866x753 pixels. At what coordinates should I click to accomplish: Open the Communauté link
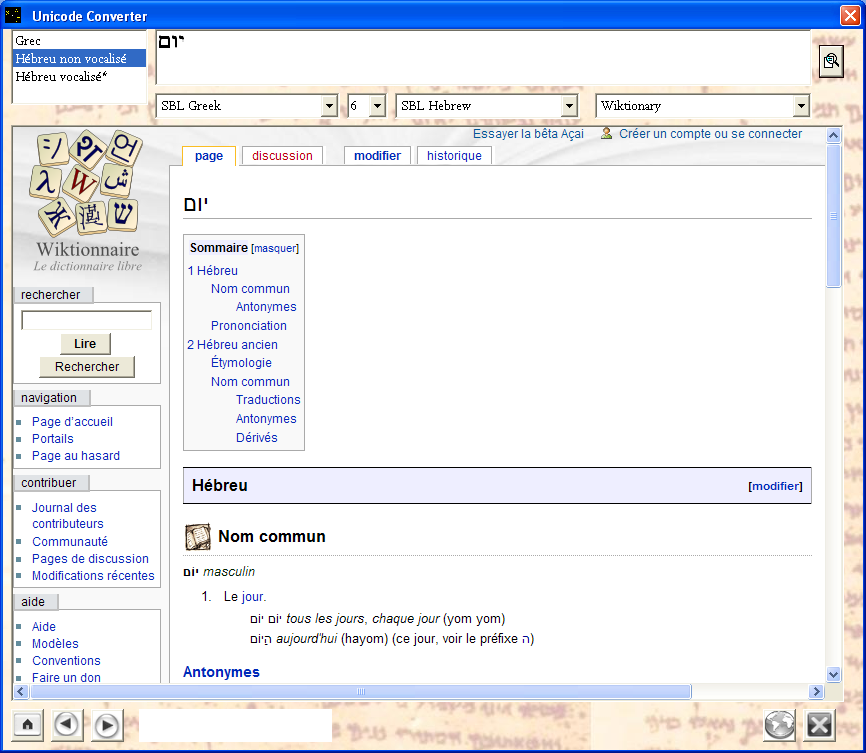click(x=70, y=541)
